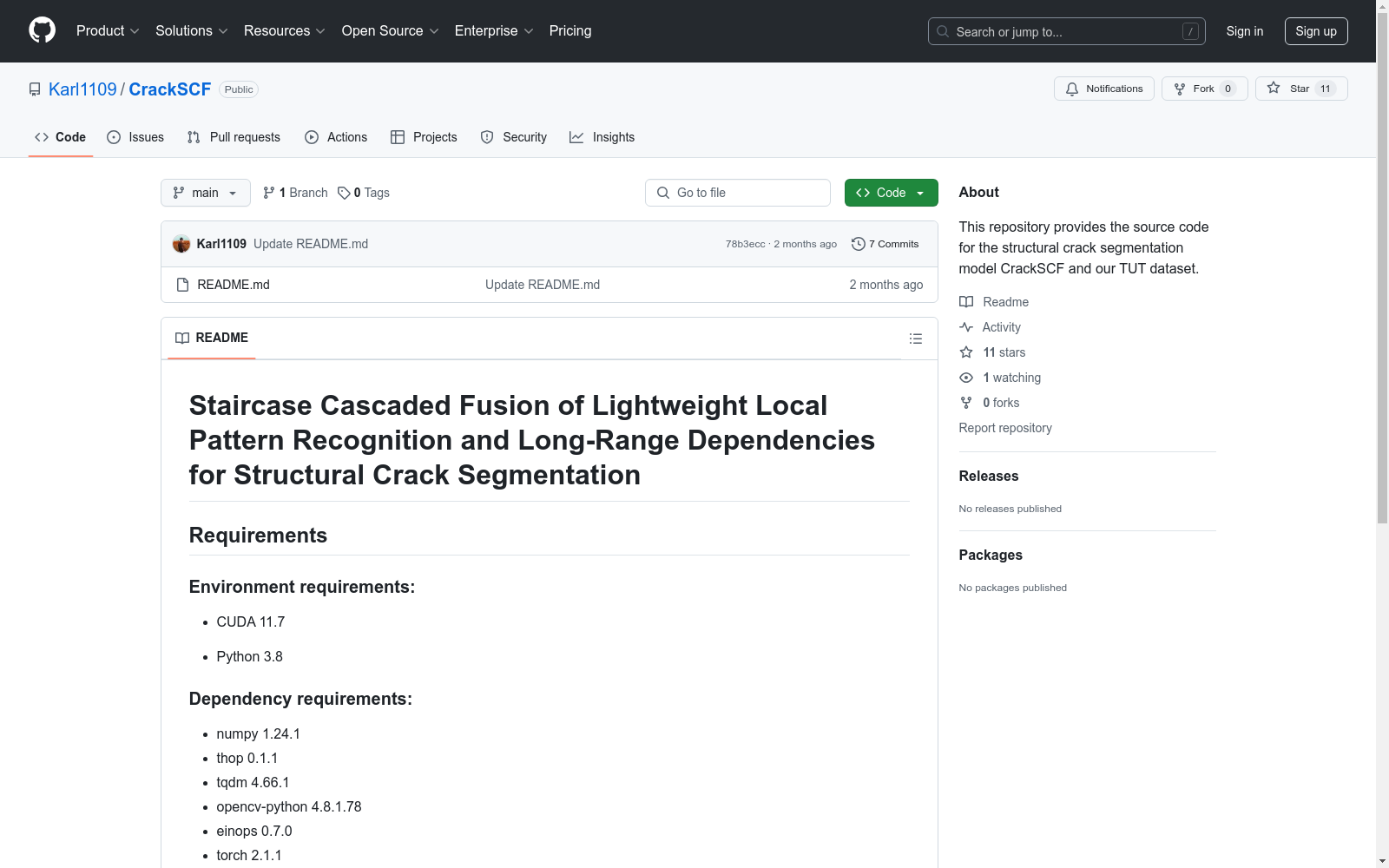This screenshot has height=868, width=1389.
Task: Expand the Resources menu
Action: (284, 30)
